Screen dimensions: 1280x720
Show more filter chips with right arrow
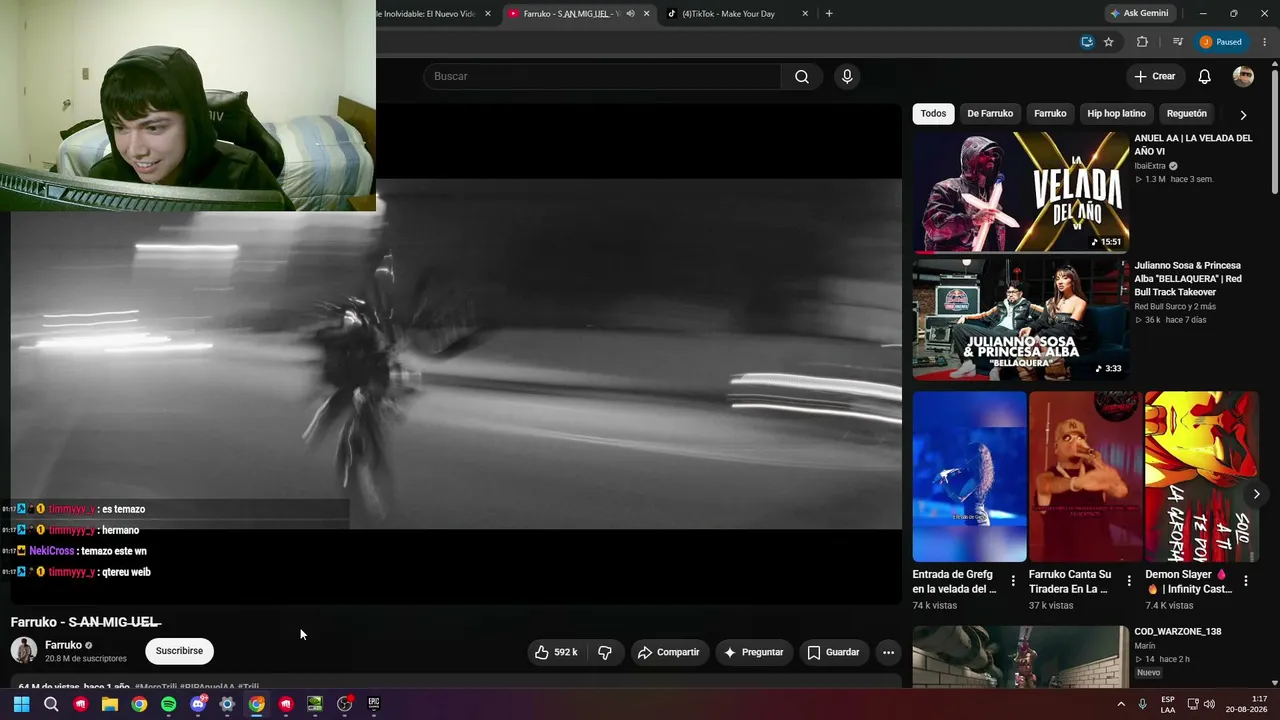click(x=1243, y=114)
